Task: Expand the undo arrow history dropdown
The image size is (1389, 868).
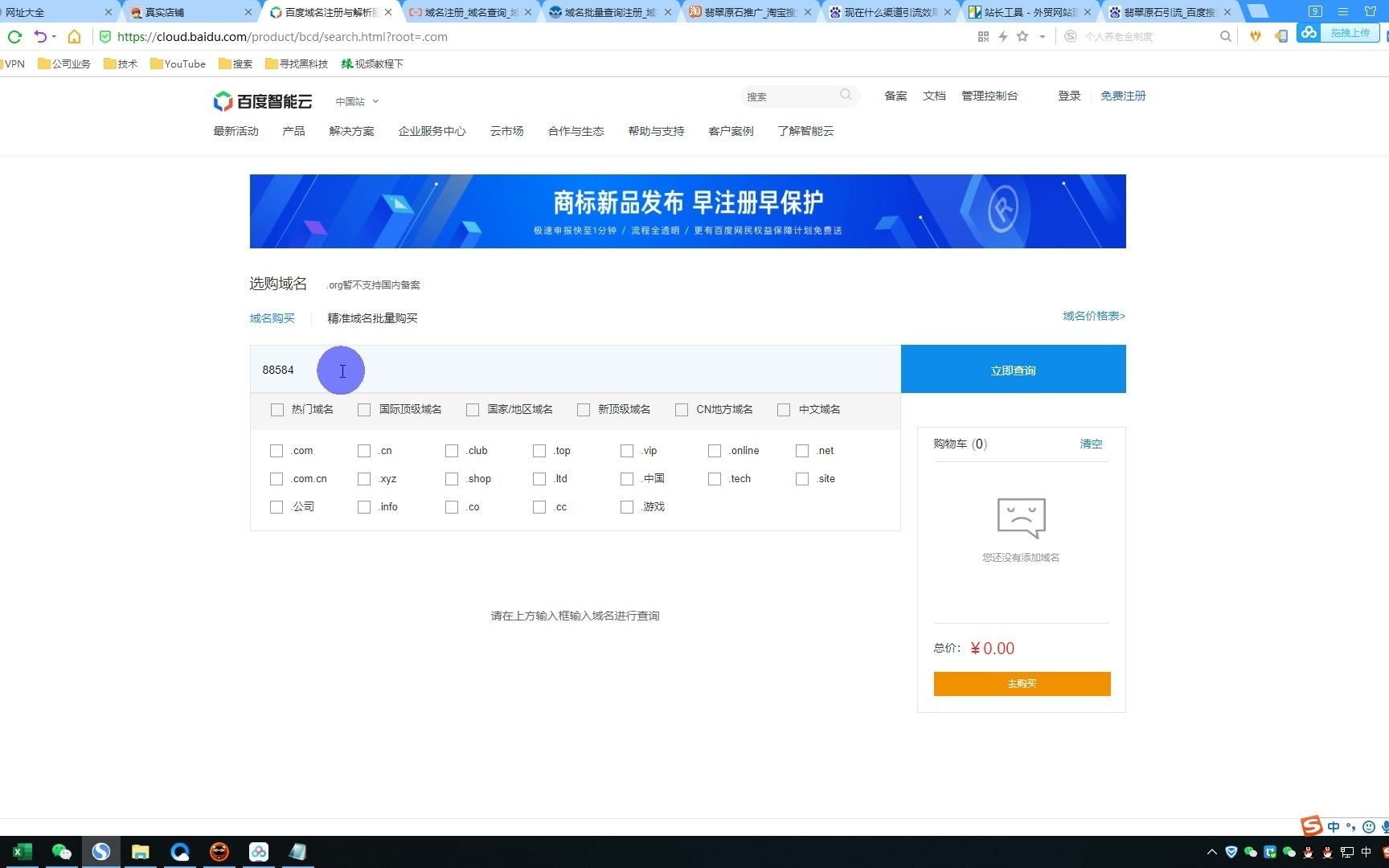Action: point(54,36)
